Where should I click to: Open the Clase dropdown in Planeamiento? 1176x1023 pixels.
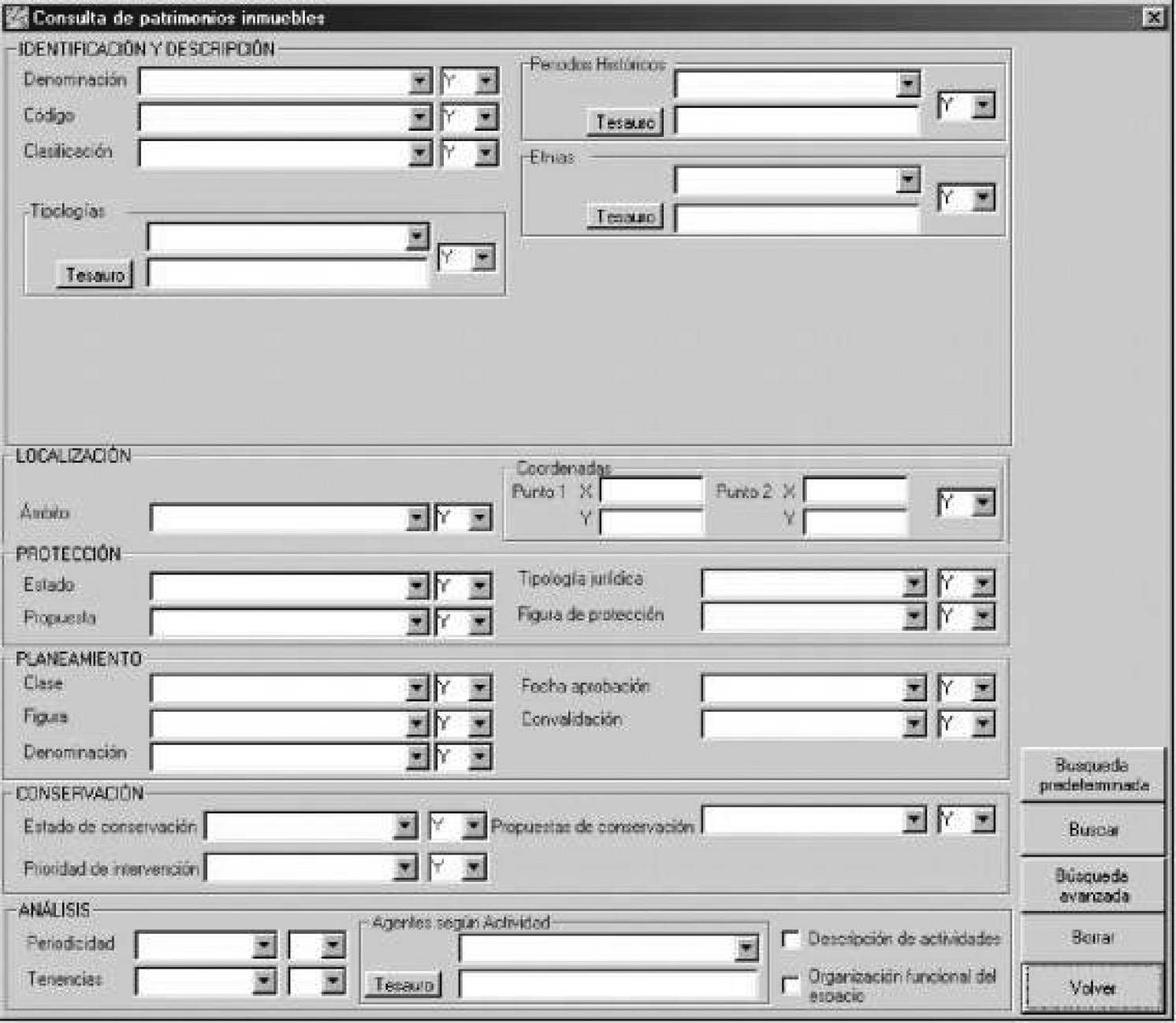tap(417, 689)
